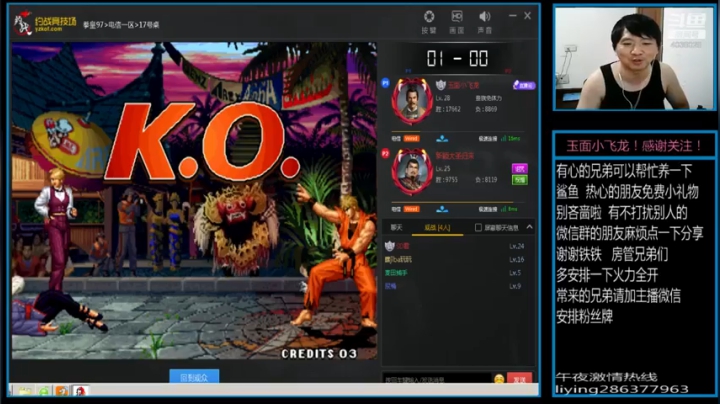Click the red P2 badge
Image resolution: width=720 pixels, height=404 pixels.
pyautogui.click(x=385, y=153)
